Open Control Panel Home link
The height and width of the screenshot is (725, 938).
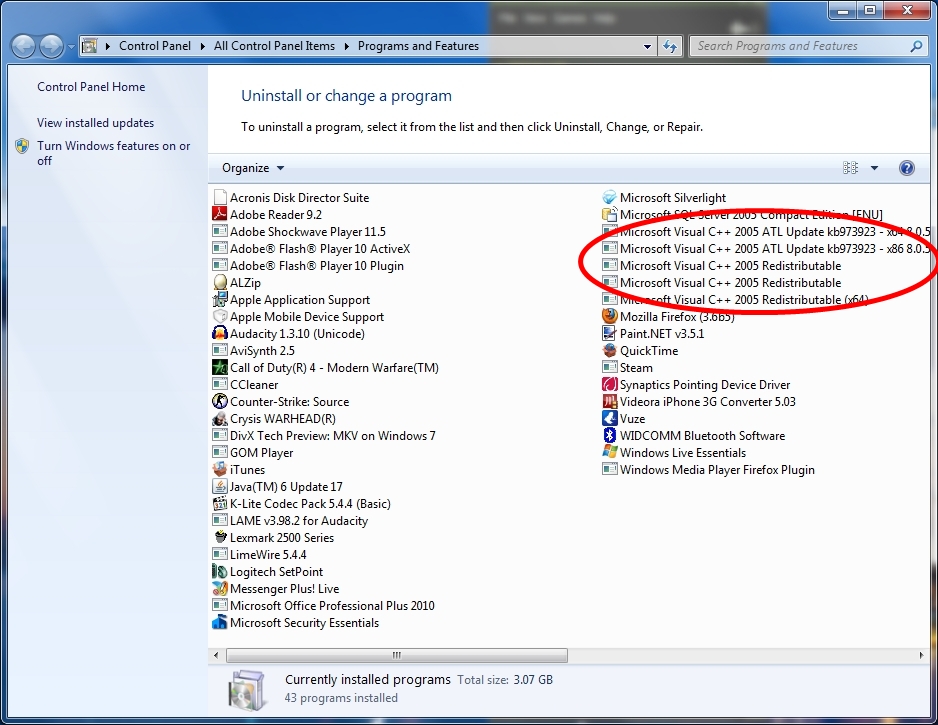[91, 87]
